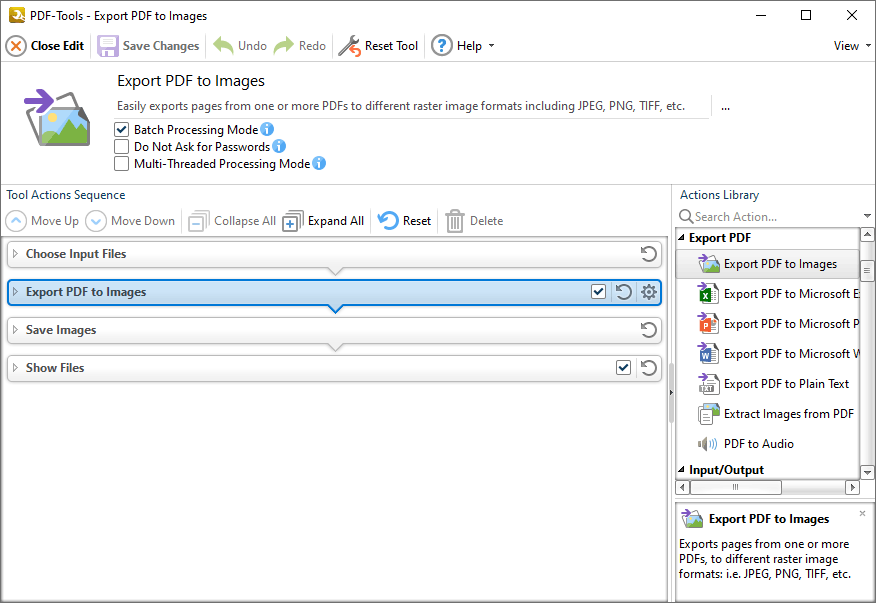The width and height of the screenshot is (876, 603).
Task: Select Extract Images from PDF action
Action: [768, 414]
